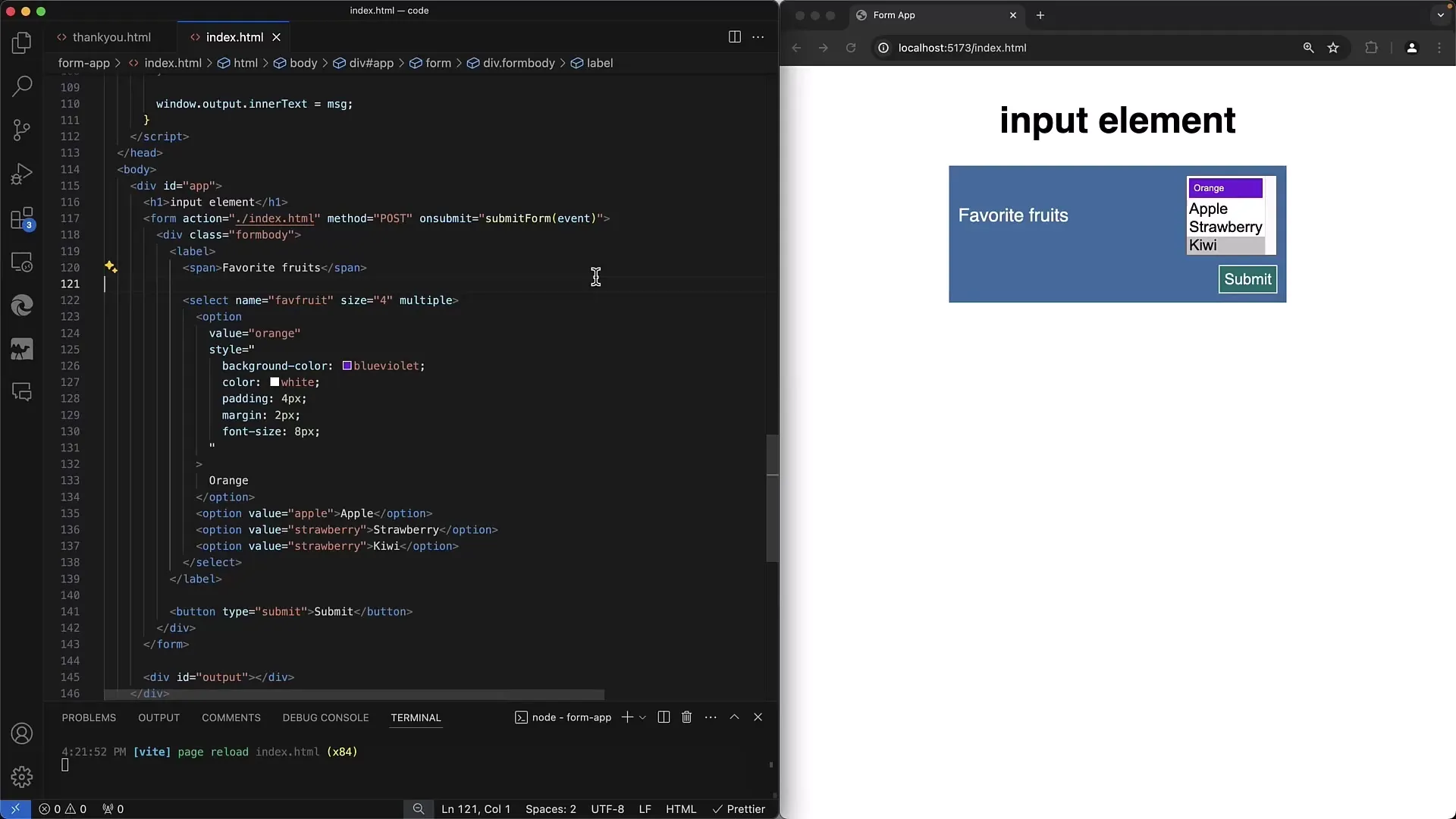Screen dimensions: 1456x819
Task: Click the Remote Explorer icon in sidebar
Action: tap(22, 263)
